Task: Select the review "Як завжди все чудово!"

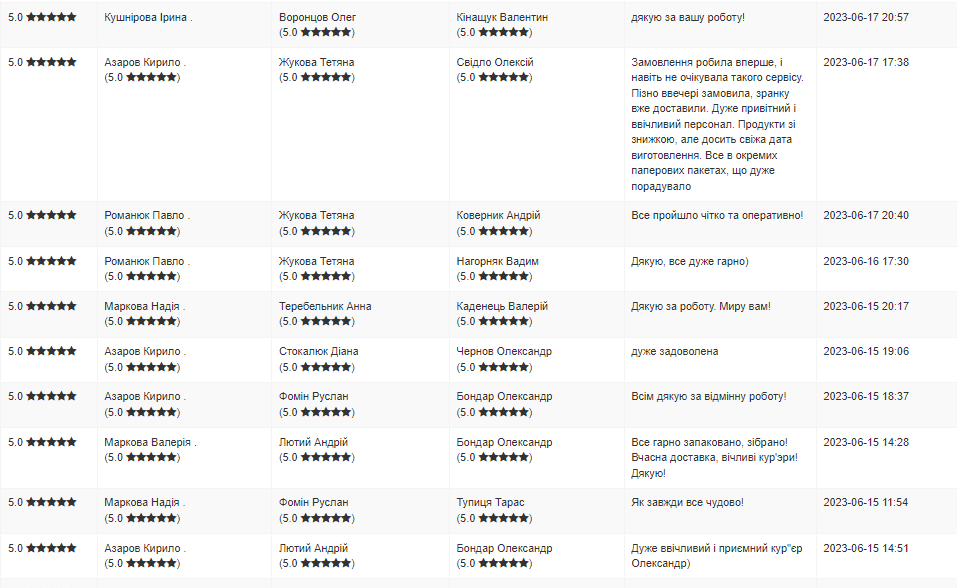Action: [x=687, y=502]
